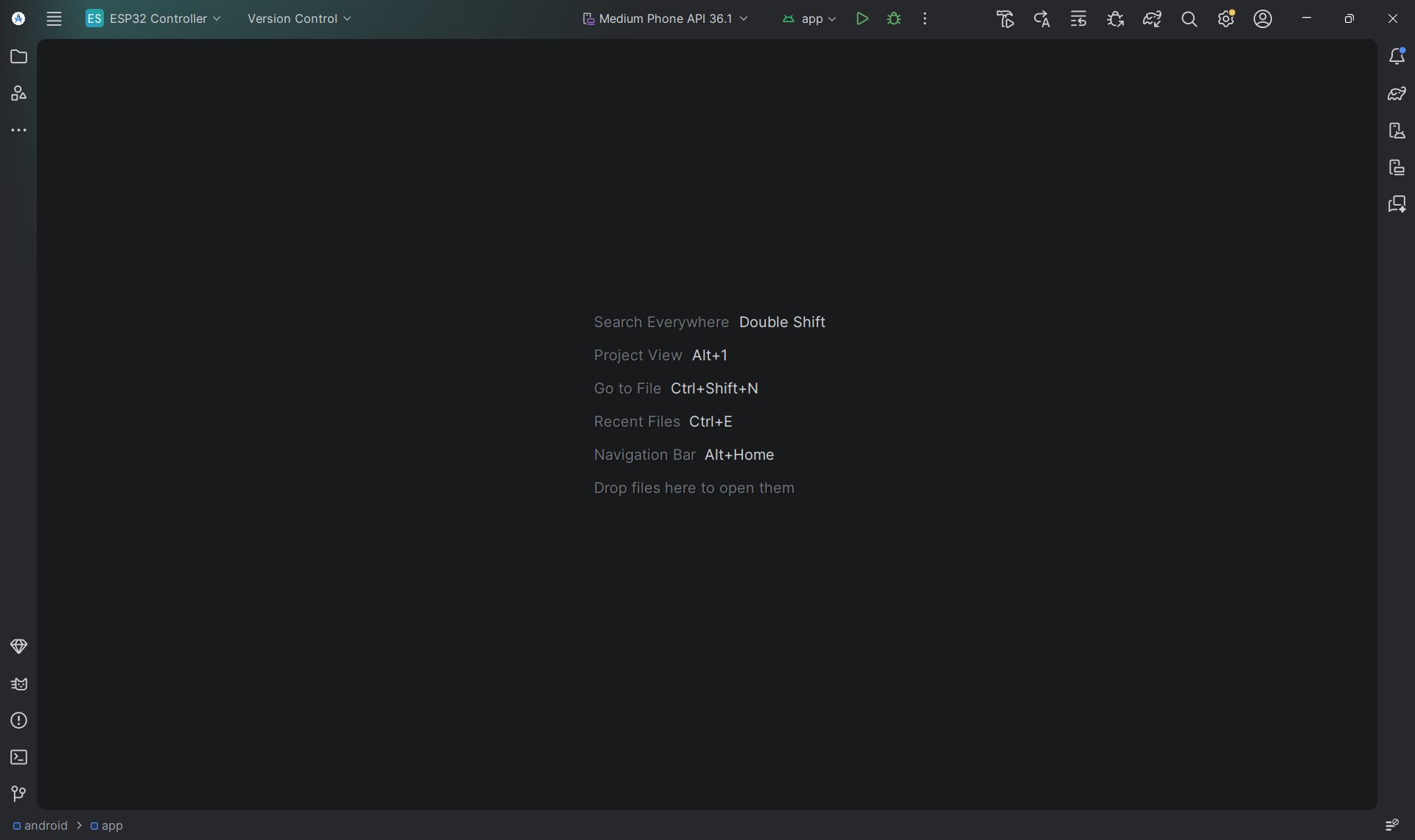
Task: Debug the app with the bug icon
Action: (894, 18)
